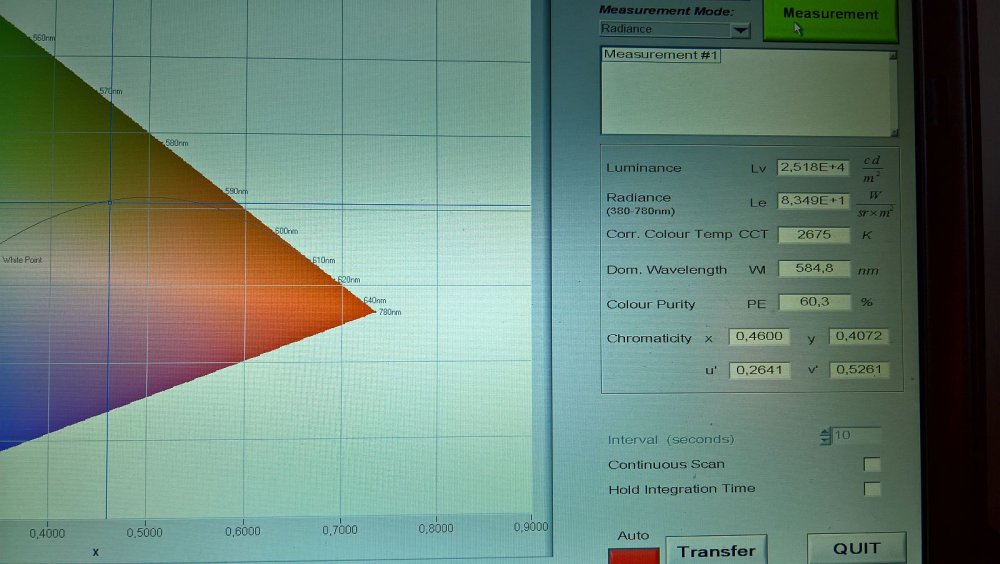Enable the Continuous Scan checkbox
Image resolution: width=1000 pixels, height=564 pixels.
pos(872,465)
